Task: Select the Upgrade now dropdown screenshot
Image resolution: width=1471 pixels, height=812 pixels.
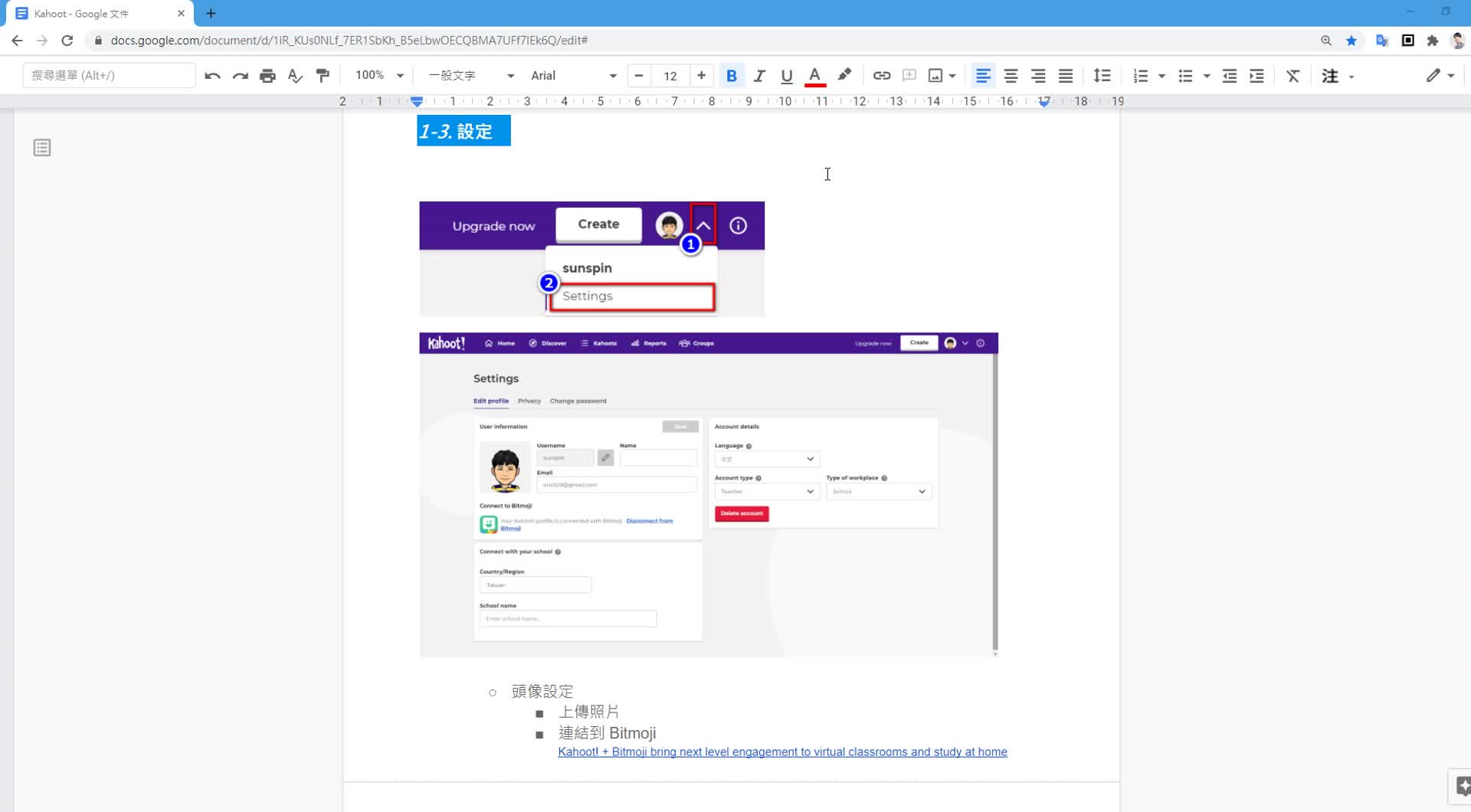Action: pyautogui.click(x=591, y=259)
